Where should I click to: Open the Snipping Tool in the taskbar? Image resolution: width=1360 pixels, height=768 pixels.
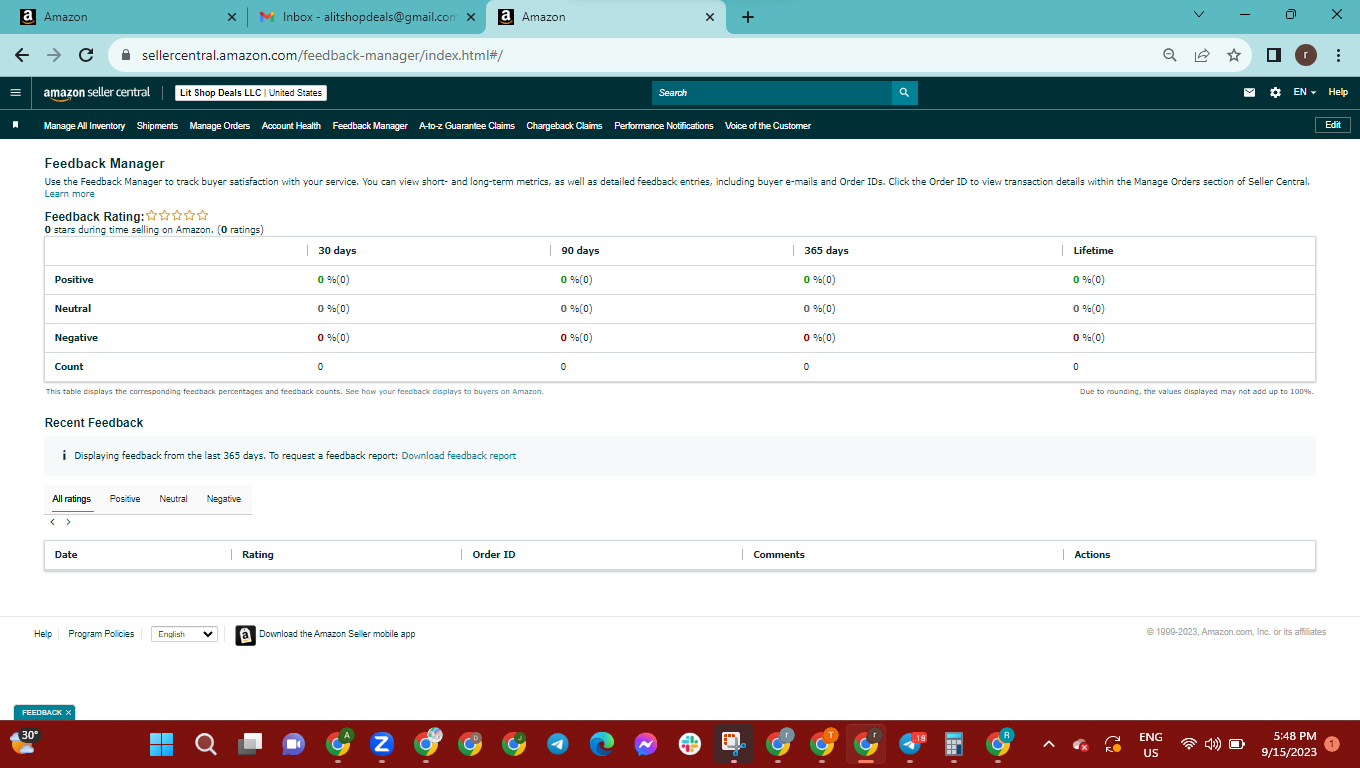(x=733, y=744)
